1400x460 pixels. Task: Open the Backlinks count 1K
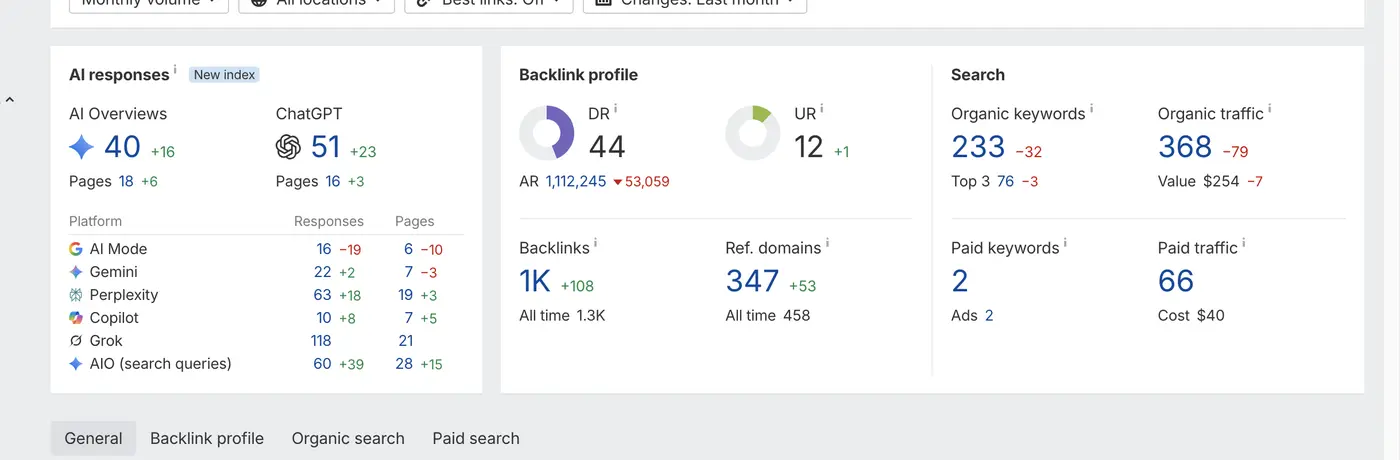coord(535,282)
